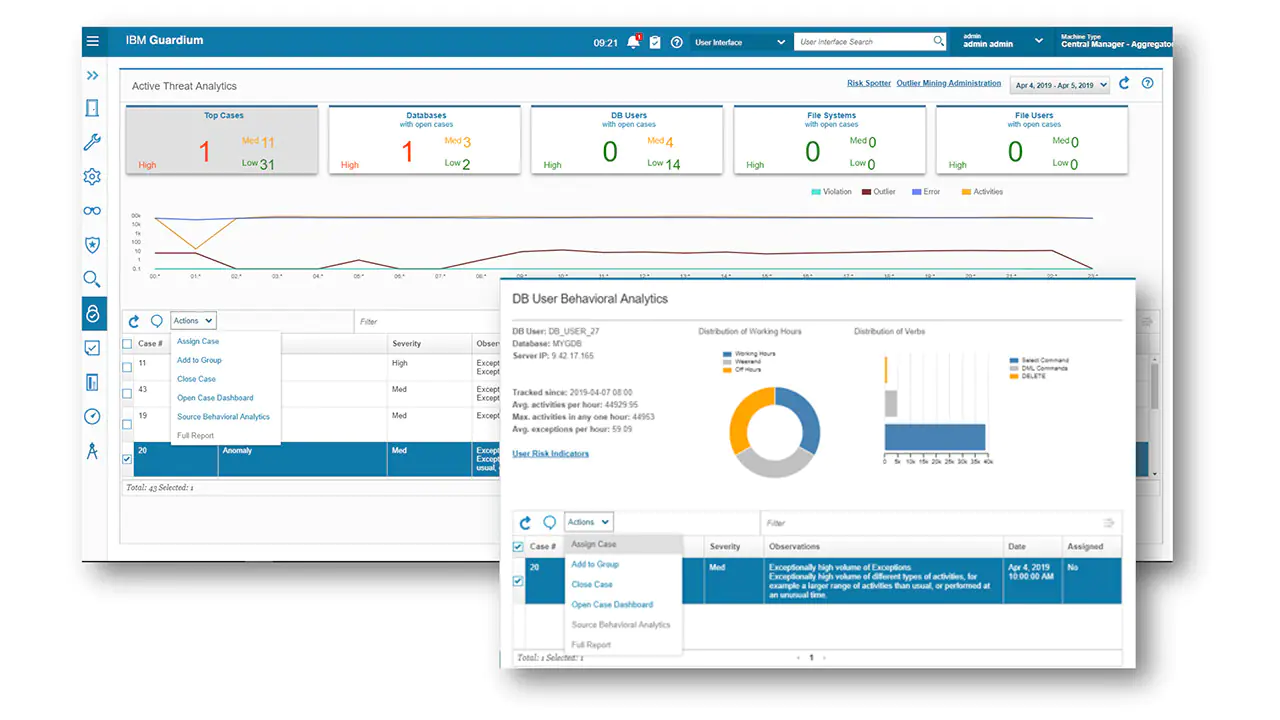
Task: Choose Open Case Dashboard in main Actions menu
Action: 215,398
